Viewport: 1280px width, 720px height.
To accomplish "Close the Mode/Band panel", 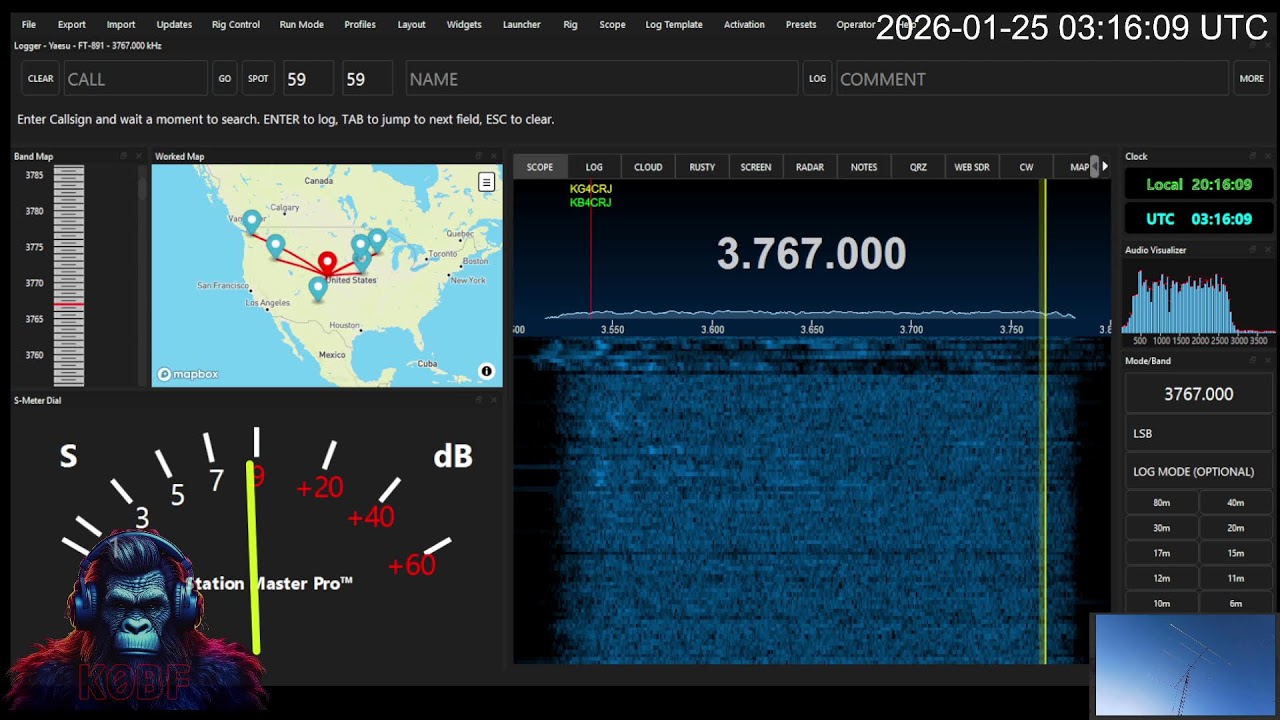I will pyautogui.click(x=1268, y=361).
